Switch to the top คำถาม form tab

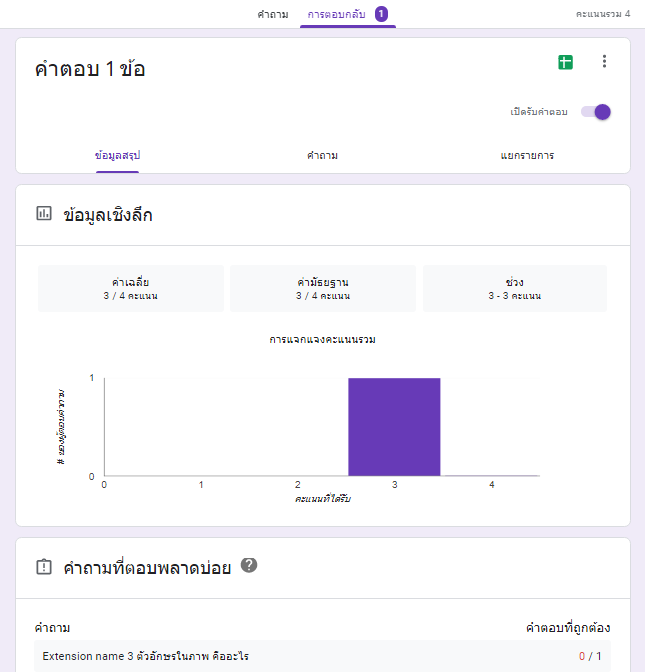(x=273, y=15)
